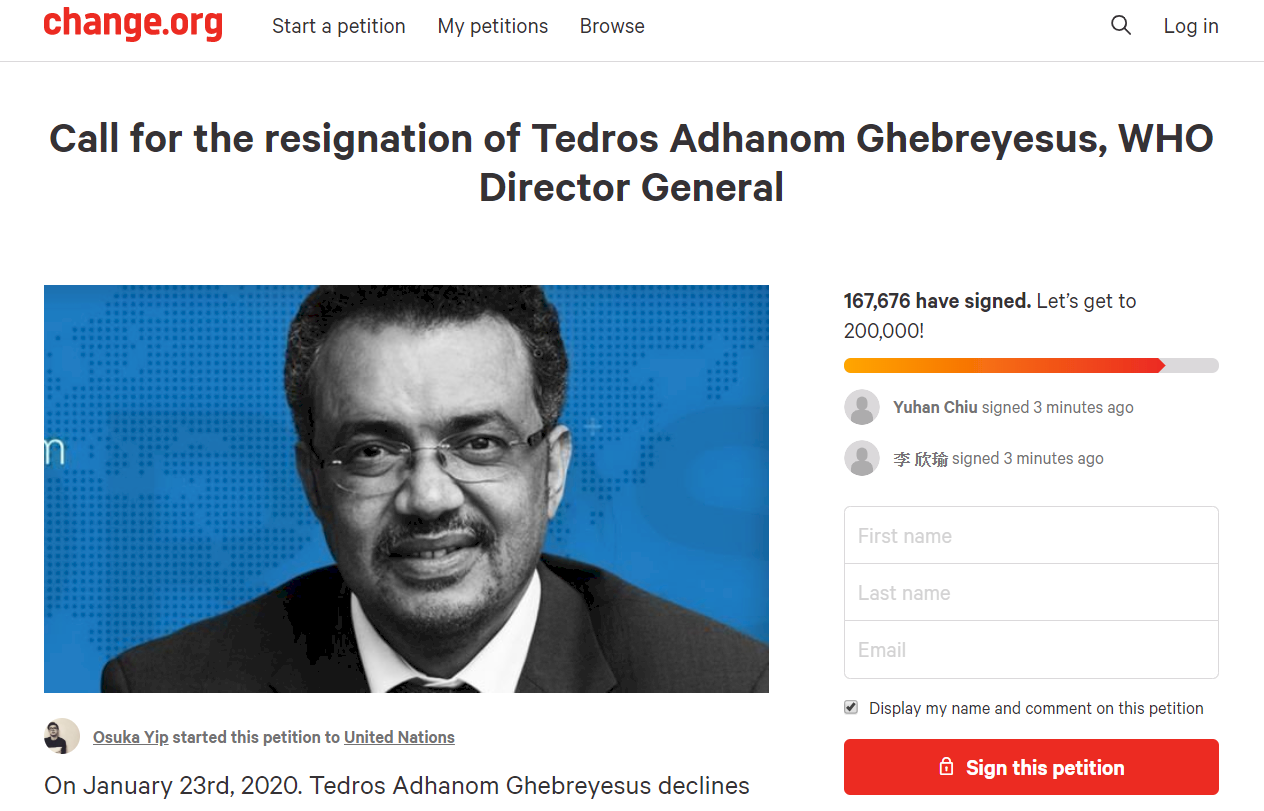Image resolution: width=1264 pixels, height=811 pixels.
Task: Click the petition title heading
Action: tap(631, 162)
